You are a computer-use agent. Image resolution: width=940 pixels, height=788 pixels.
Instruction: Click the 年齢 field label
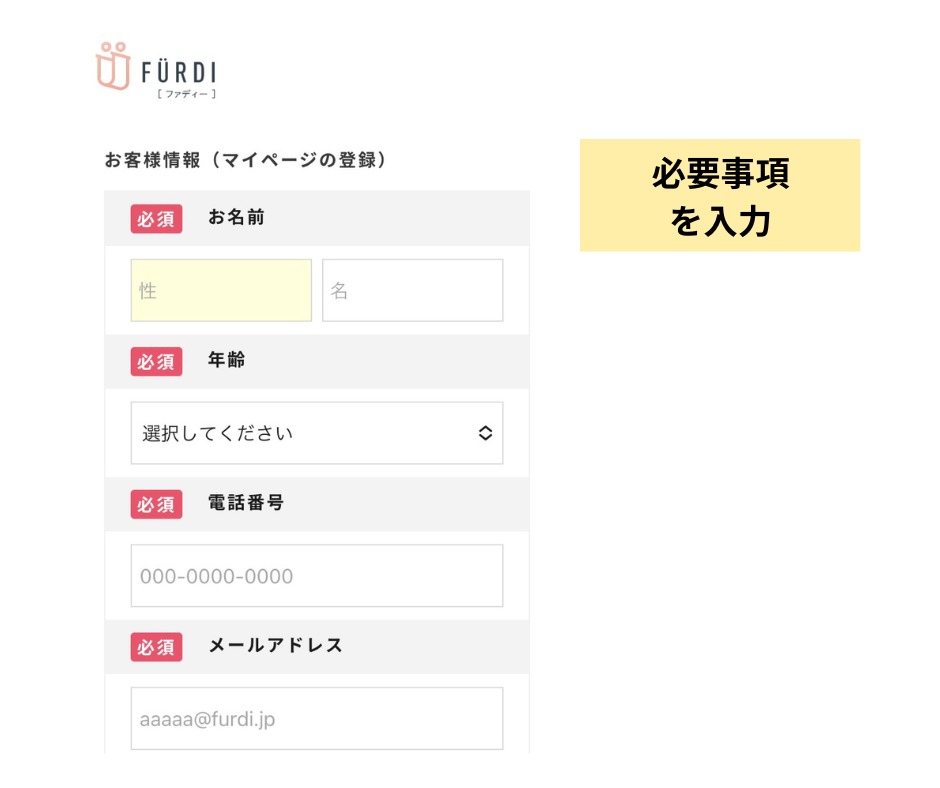coord(227,360)
